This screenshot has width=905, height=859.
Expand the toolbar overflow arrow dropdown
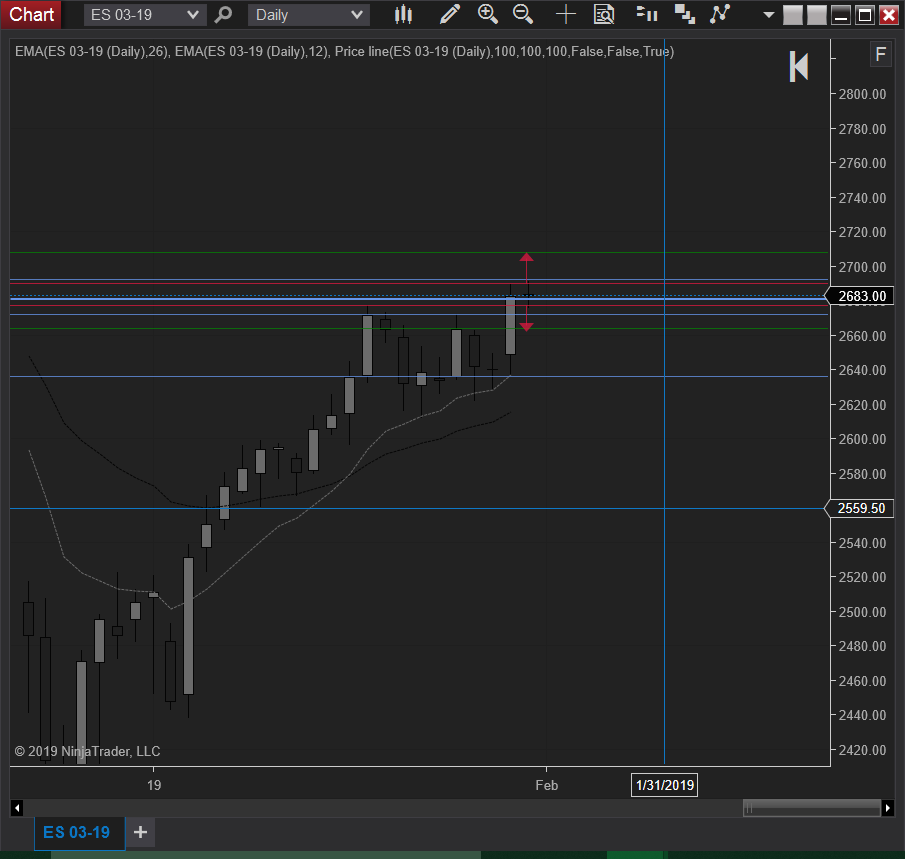pos(768,15)
